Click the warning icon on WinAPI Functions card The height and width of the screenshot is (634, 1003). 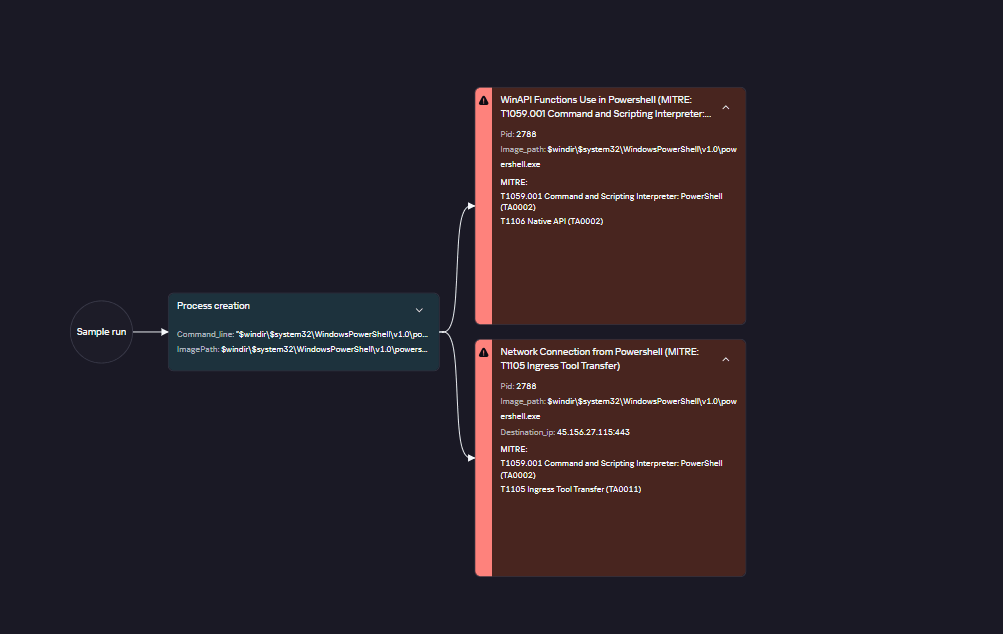(484, 100)
